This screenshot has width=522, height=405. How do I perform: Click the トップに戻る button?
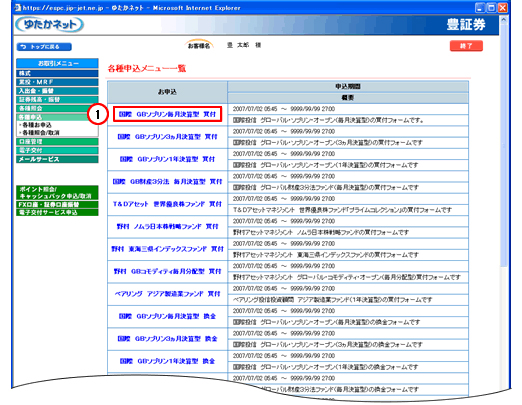click(44, 47)
